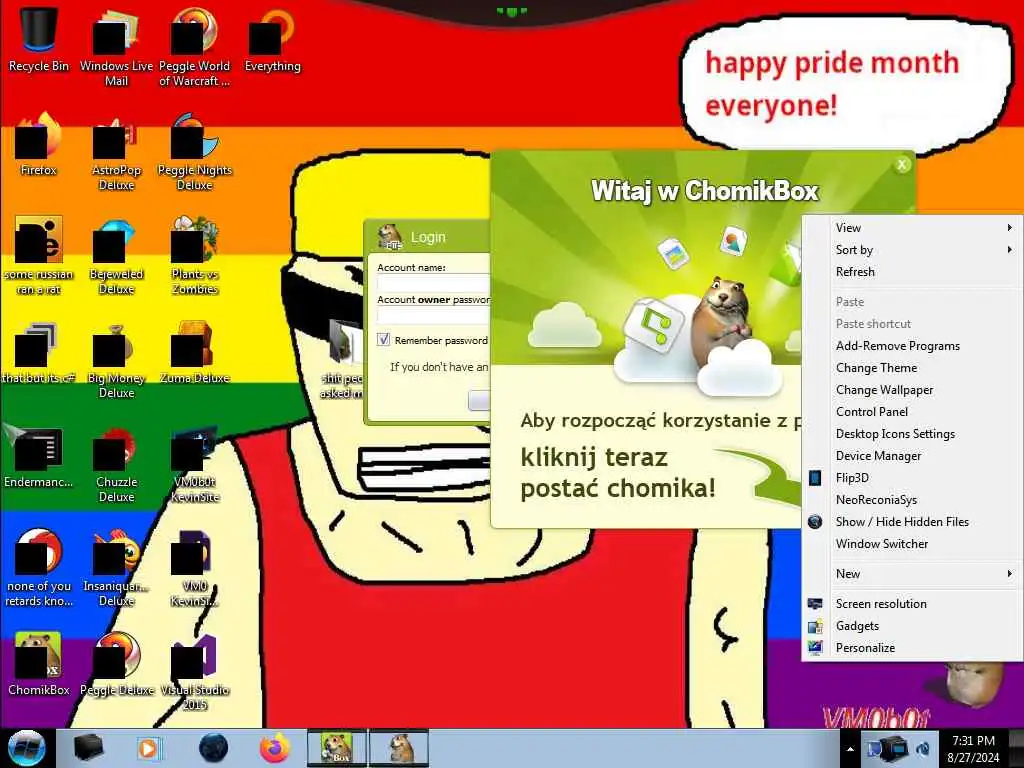
Task: Show hidden tray icons arrow
Action: click(x=850, y=749)
